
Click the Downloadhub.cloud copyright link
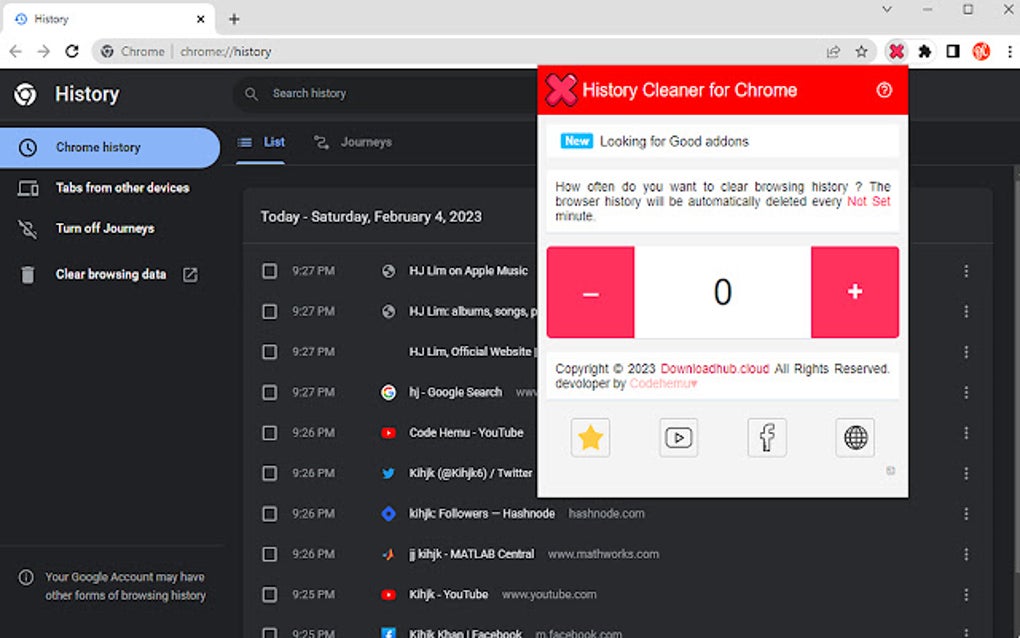[x=714, y=368]
